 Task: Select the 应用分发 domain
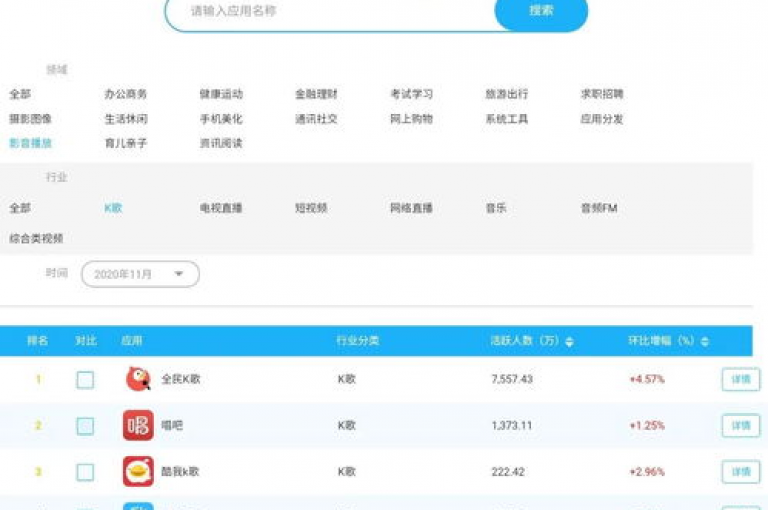click(602, 119)
